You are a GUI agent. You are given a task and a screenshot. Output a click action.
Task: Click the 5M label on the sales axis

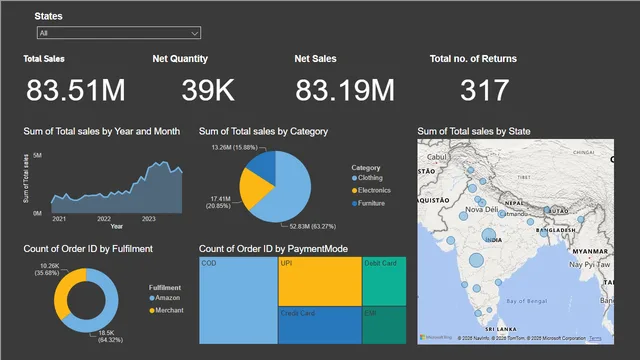click(x=37, y=156)
